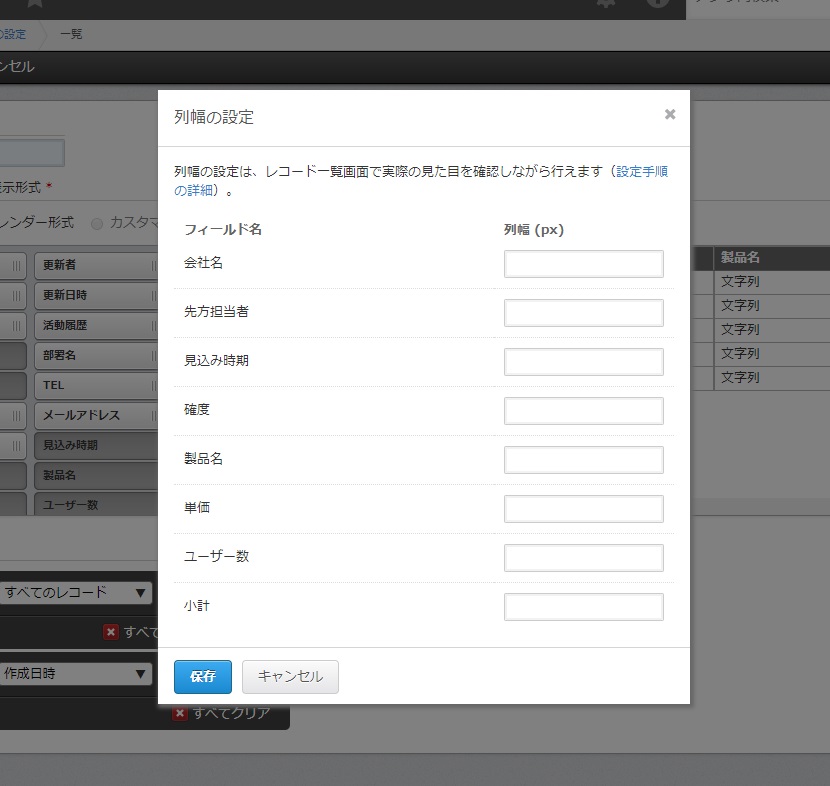This screenshot has height=786, width=830.
Task: Close the 列幅の設定 dialog with X
Action: pos(670,114)
